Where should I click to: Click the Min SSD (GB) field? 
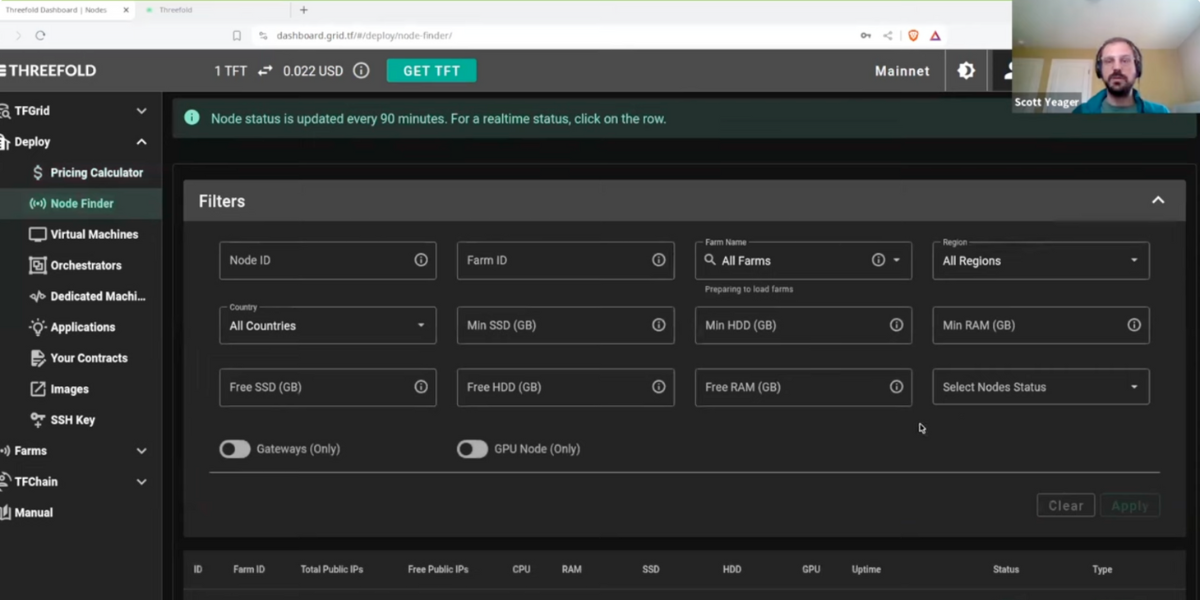click(566, 325)
